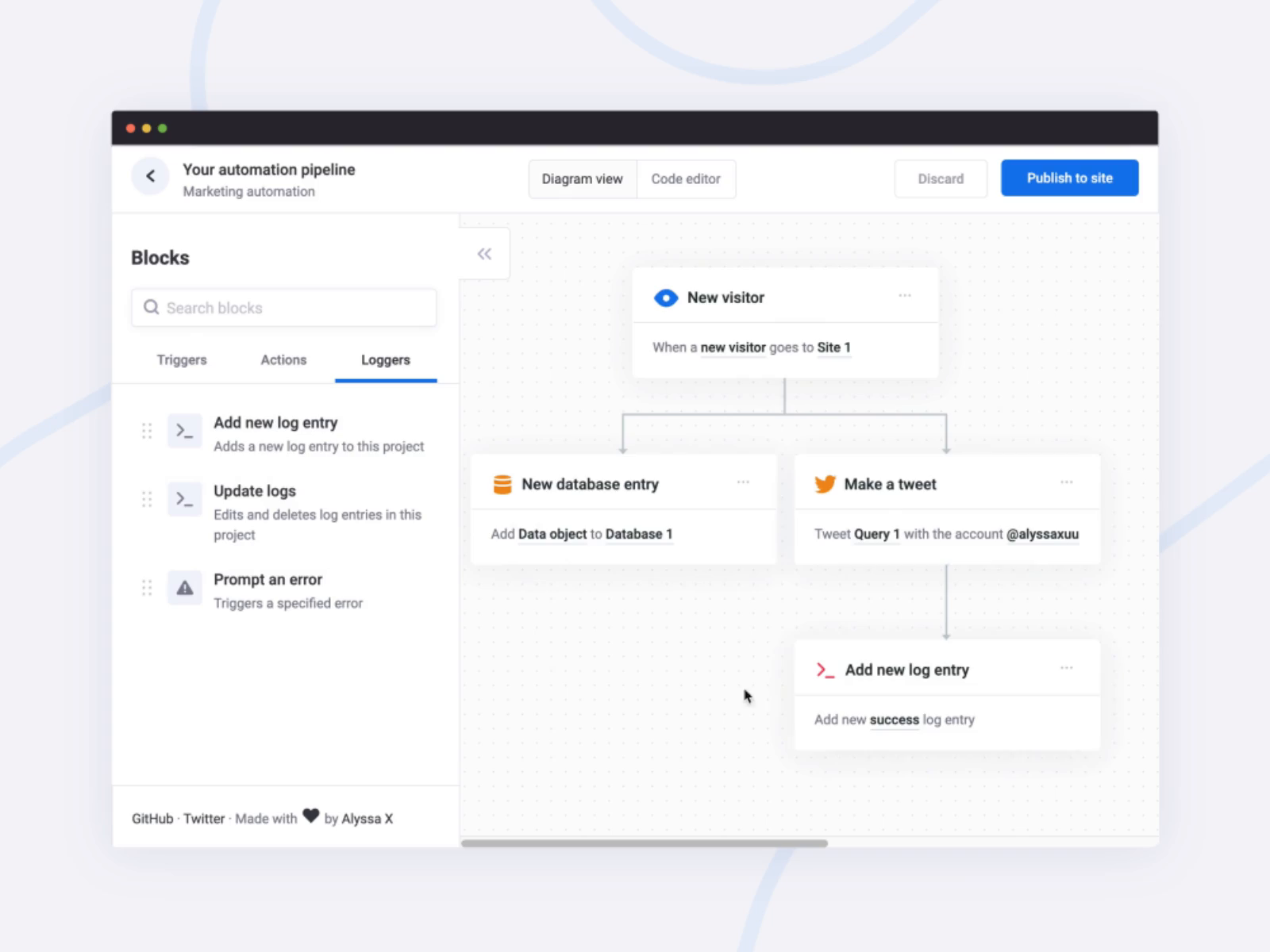The width and height of the screenshot is (1270, 952).
Task: Select the Update logs terminal icon
Action: tap(184, 499)
